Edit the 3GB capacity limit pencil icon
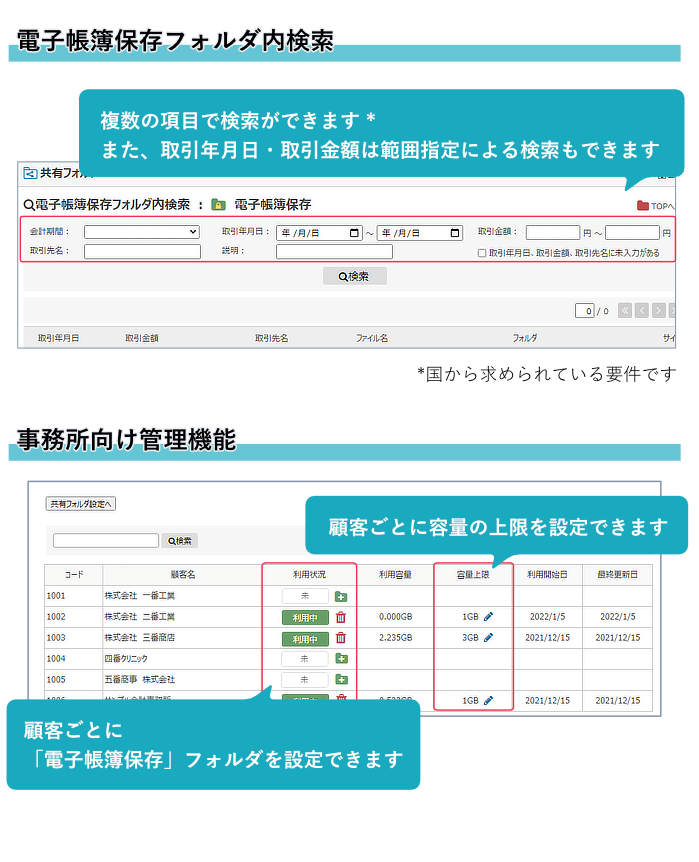 click(x=489, y=638)
